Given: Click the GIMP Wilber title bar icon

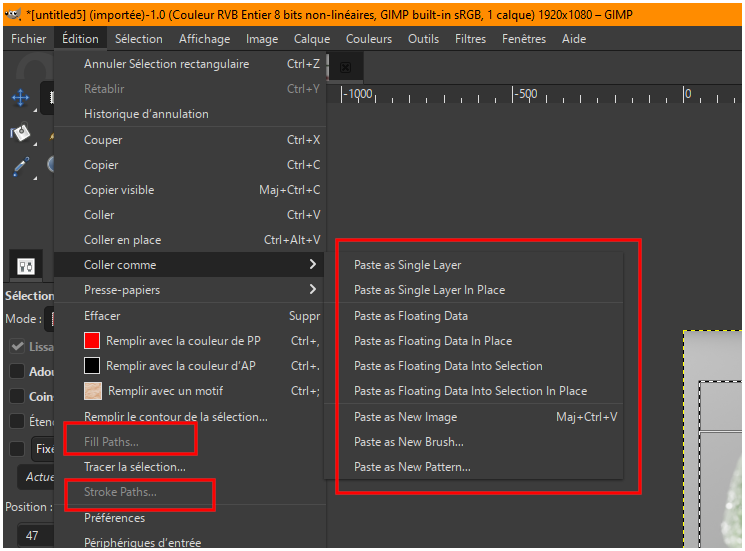Looking at the screenshot, I should [13, 12].
